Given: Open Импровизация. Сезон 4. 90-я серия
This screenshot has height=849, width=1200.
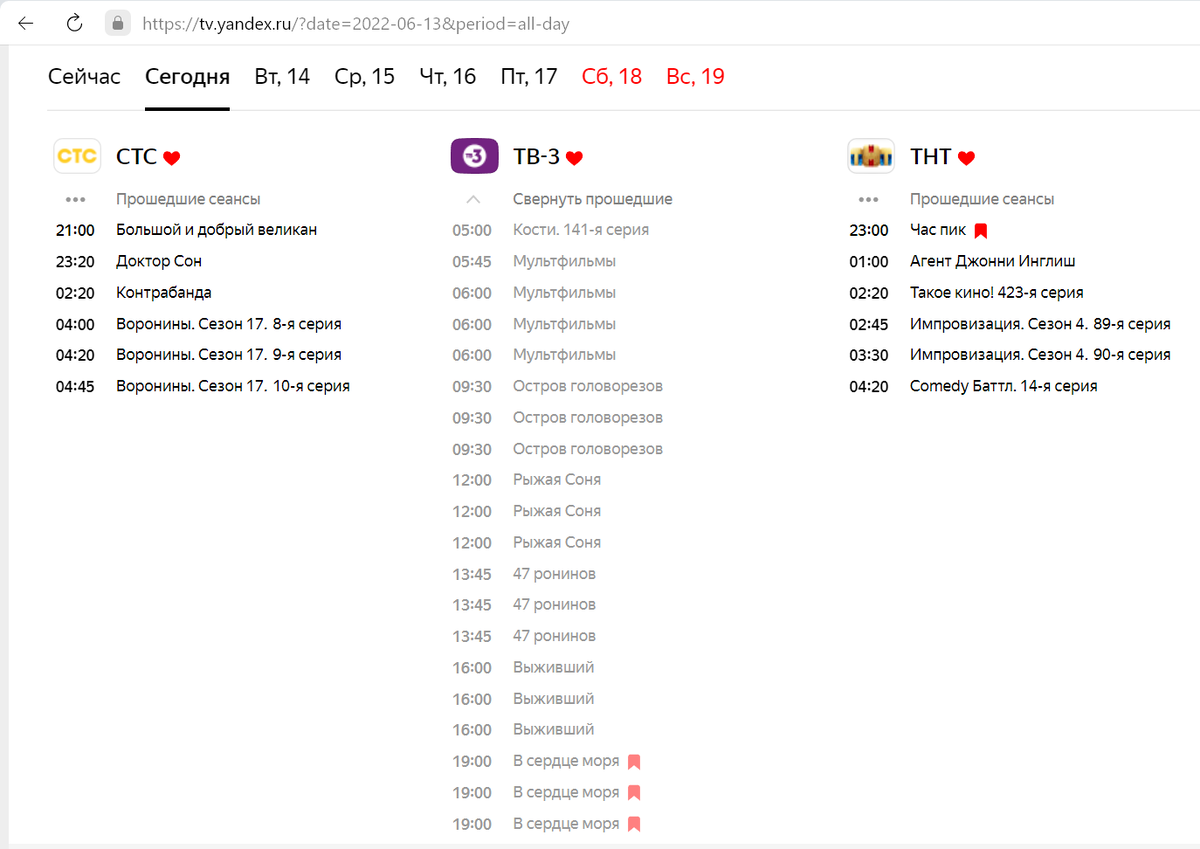Looking at the screenshot, I should [1040, 354].
